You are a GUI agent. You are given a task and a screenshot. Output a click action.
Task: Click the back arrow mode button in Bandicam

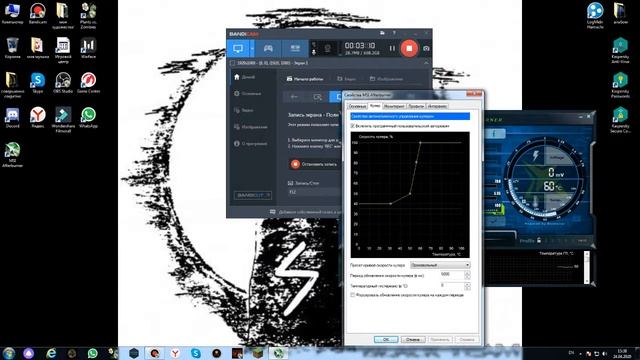[x=294, y=97]
